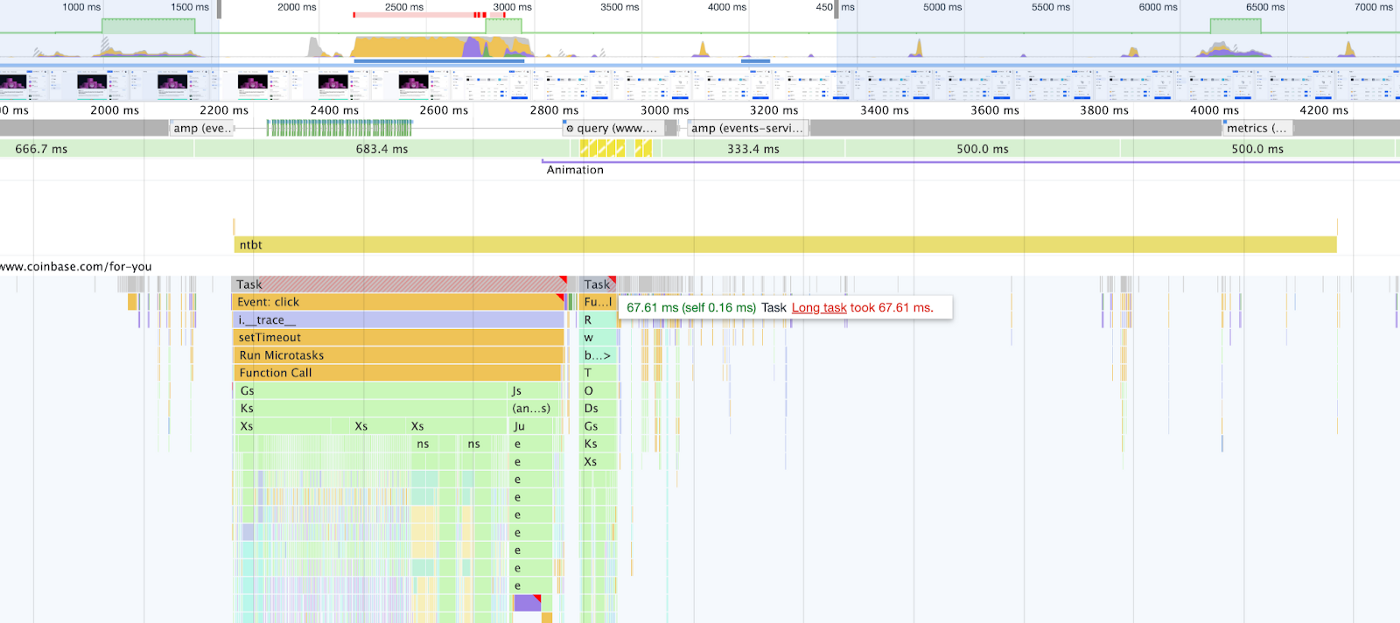Select the Animation track bar
This screenshot has height=623, width=1400.
[970, 161]
